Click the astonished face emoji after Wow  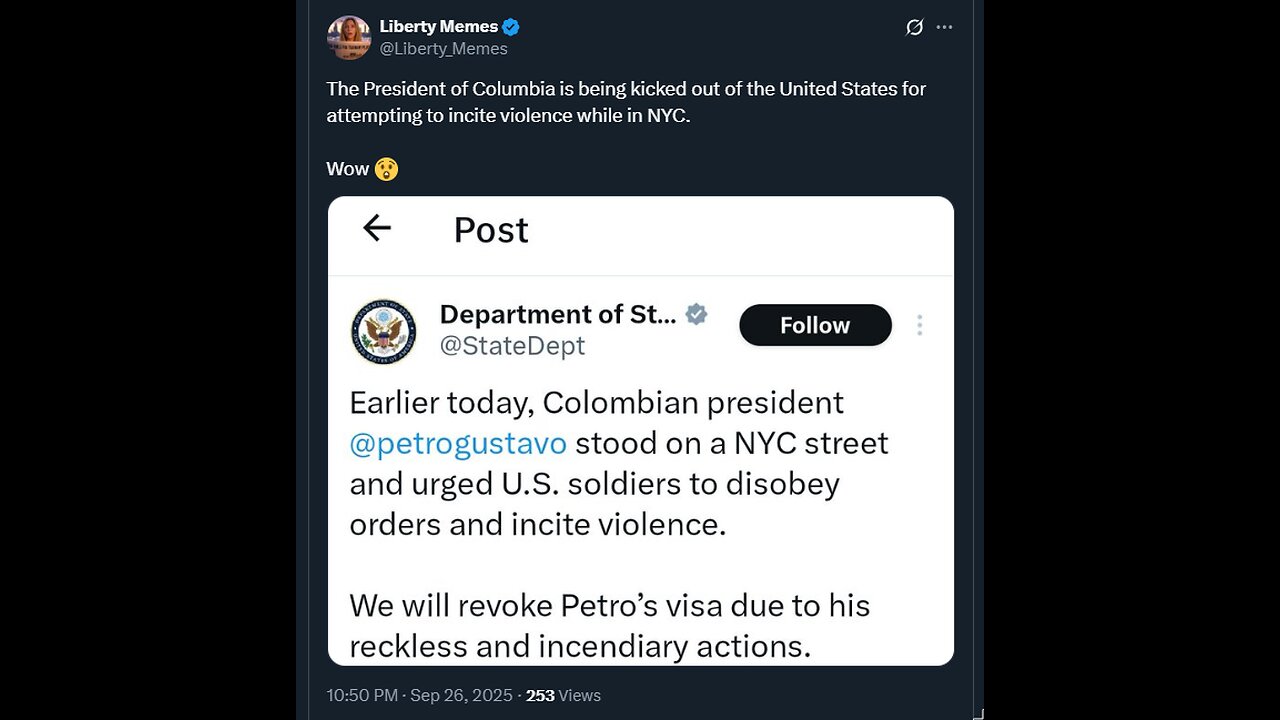387,169
